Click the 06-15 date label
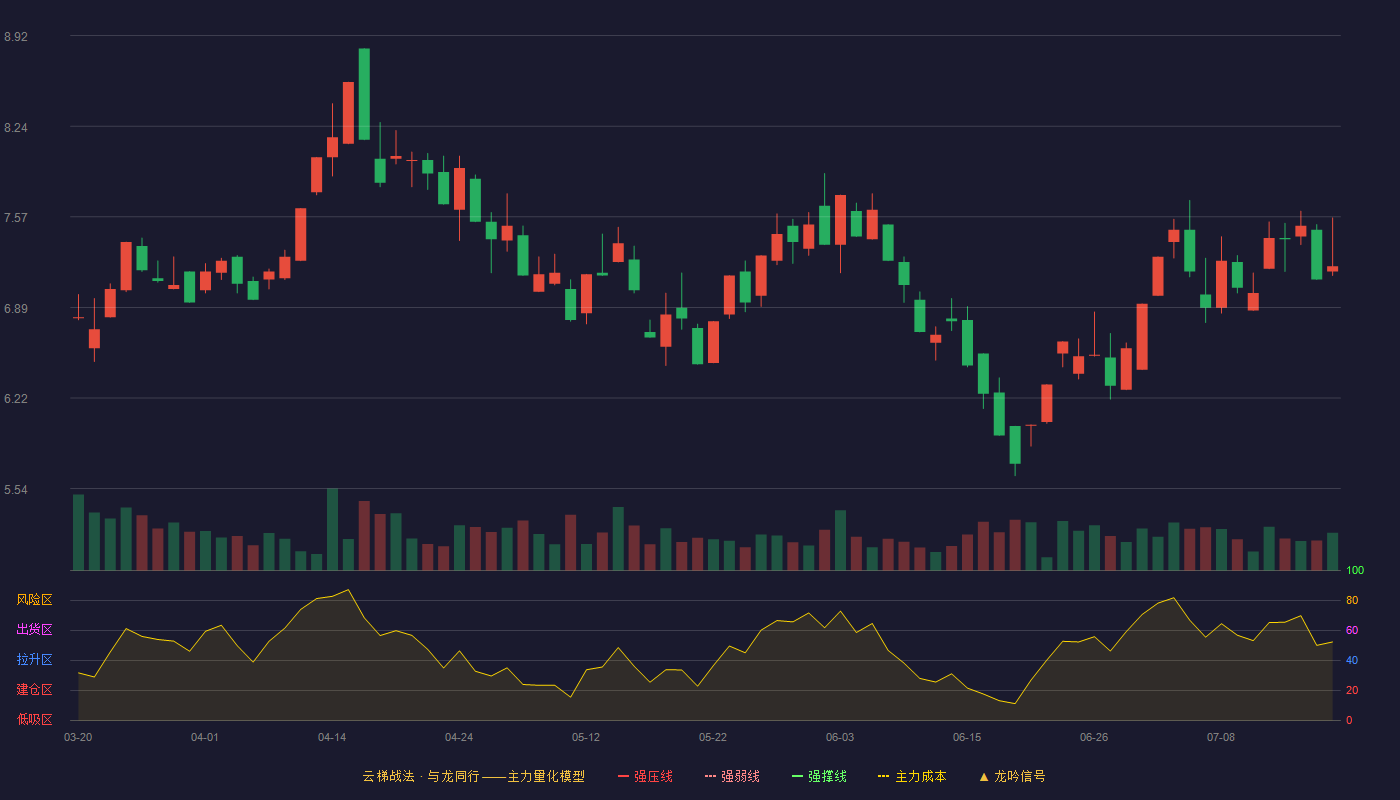This screenshot has width=1400, height=800. point(967,737)
